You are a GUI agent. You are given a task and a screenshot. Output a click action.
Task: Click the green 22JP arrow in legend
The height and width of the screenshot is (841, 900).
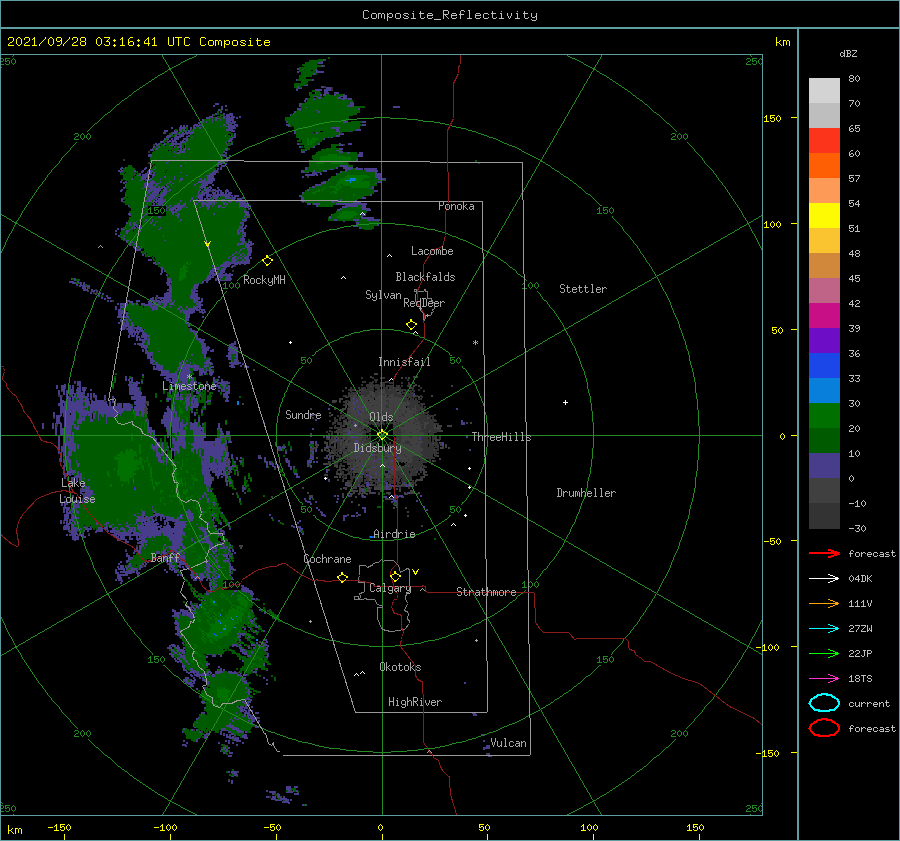point(825,653)
